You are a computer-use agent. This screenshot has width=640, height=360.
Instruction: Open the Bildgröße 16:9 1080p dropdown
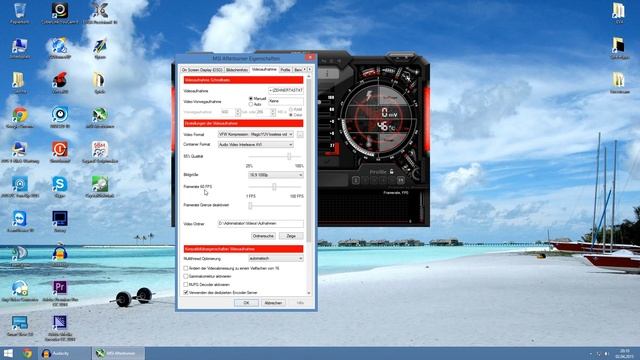pos(276,175)
